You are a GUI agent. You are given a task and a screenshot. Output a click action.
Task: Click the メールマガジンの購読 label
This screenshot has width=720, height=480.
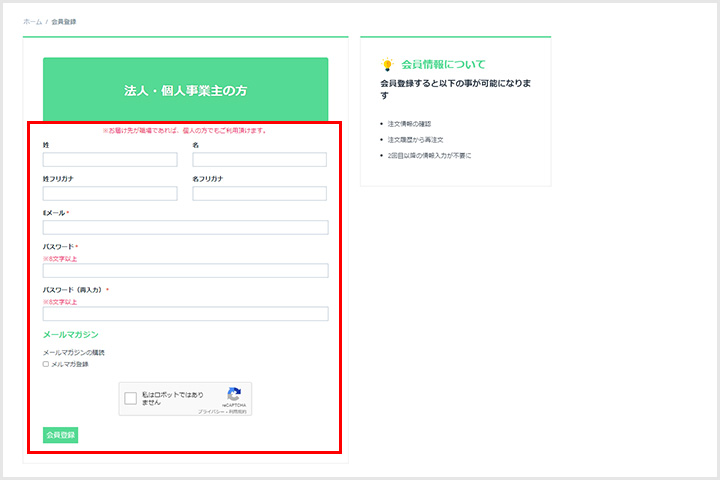74,353
